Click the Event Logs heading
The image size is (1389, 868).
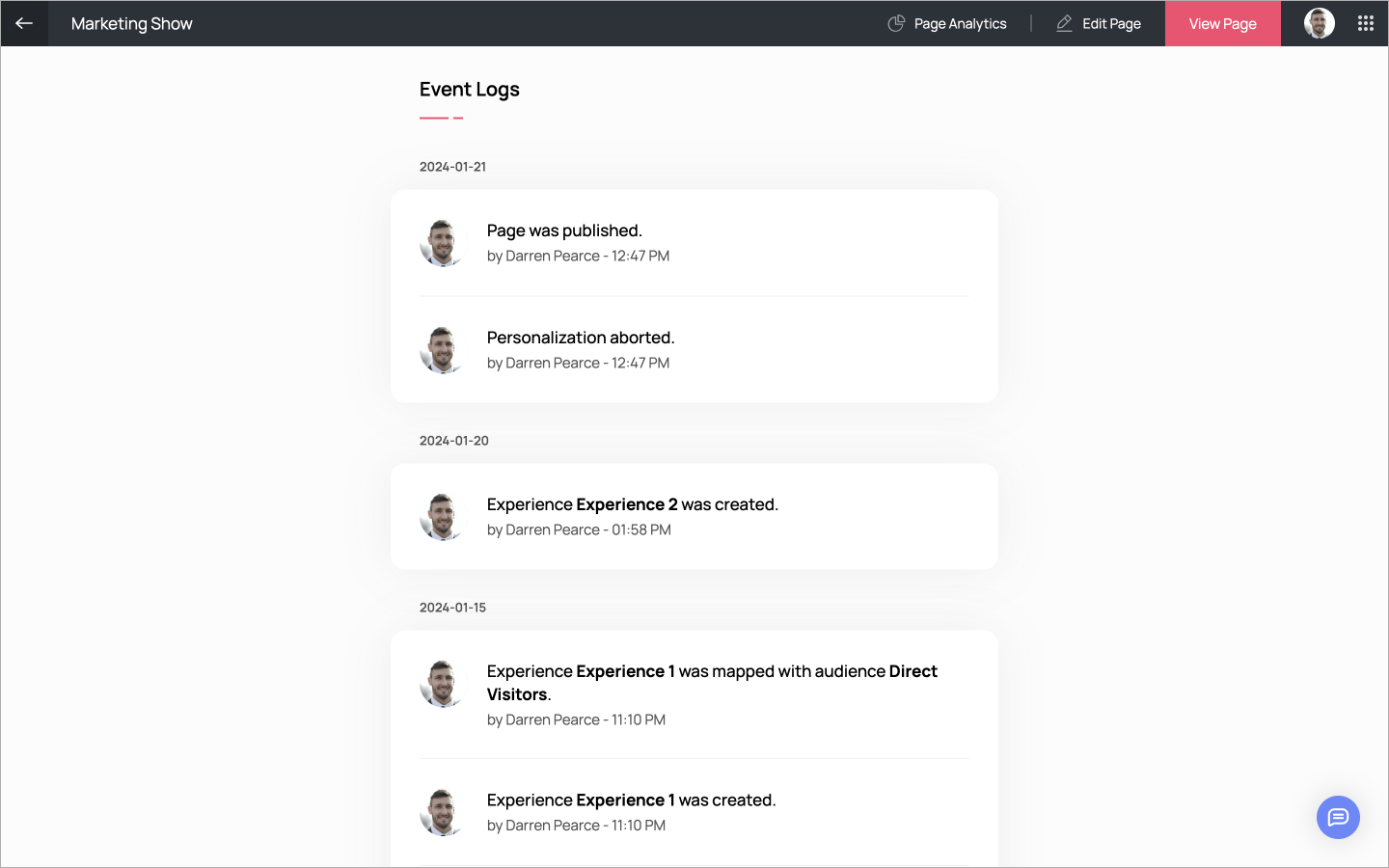(470, 90)
